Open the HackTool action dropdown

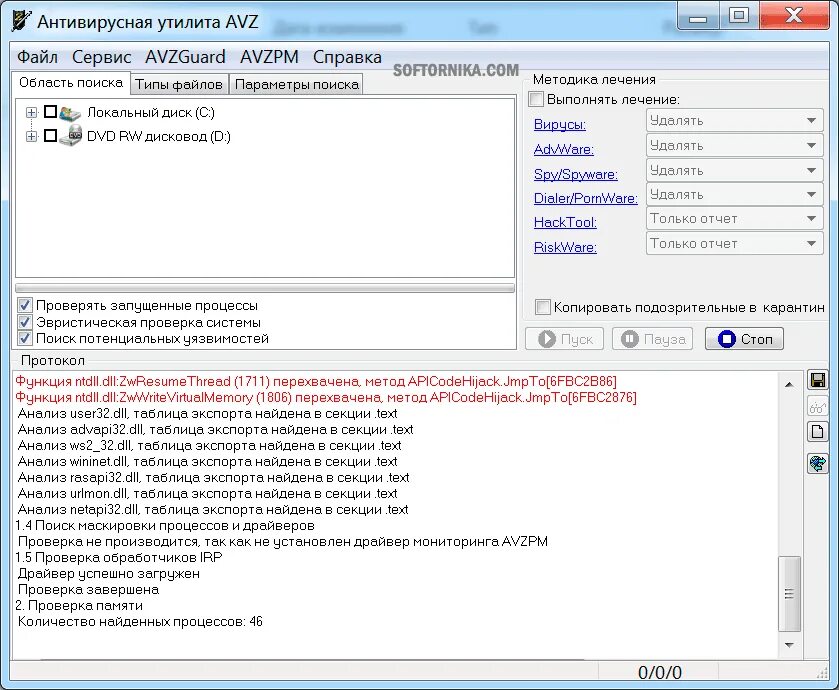pyautogui.click(x=734, y=219)
